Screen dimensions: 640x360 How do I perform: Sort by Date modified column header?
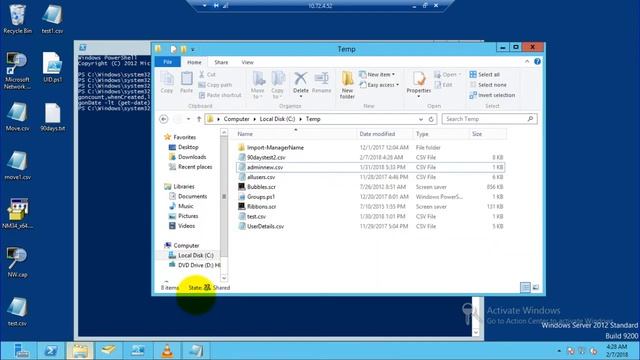point(384,134)
